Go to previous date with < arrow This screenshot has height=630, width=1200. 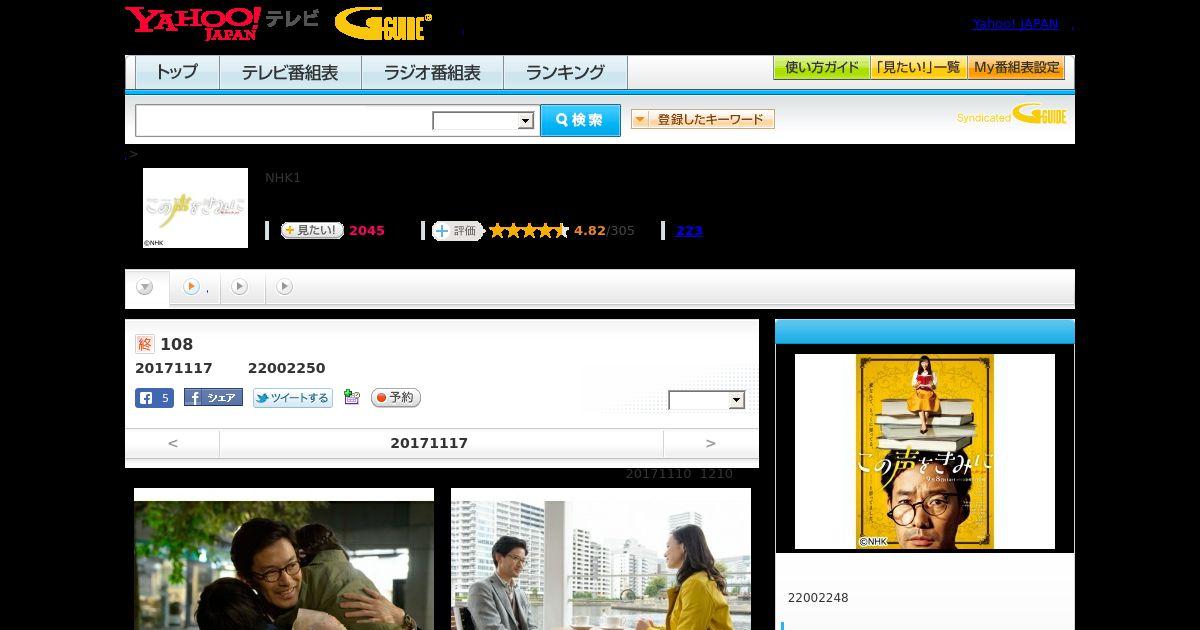(173, 443)
